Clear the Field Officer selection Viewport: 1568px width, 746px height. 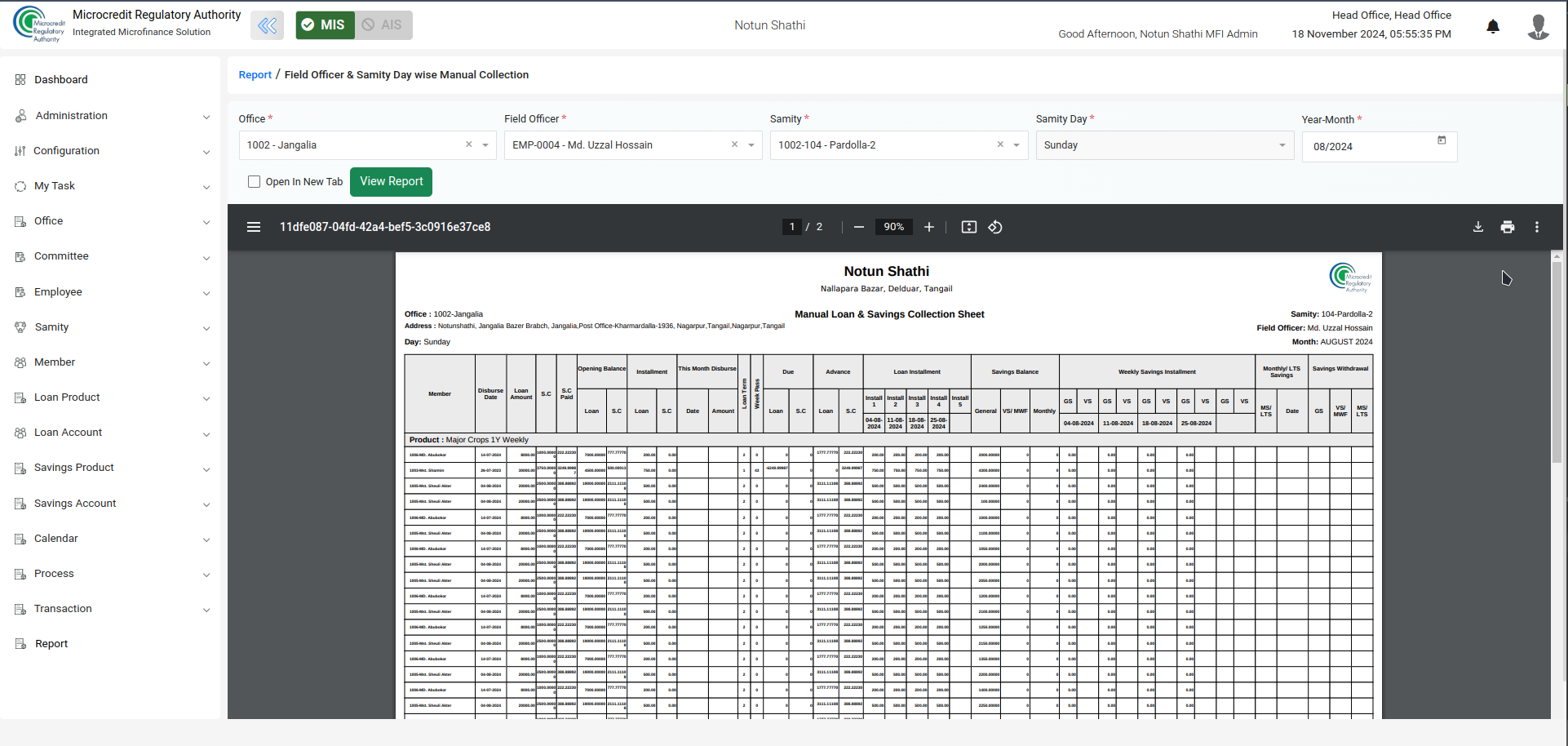coord(735,144)
